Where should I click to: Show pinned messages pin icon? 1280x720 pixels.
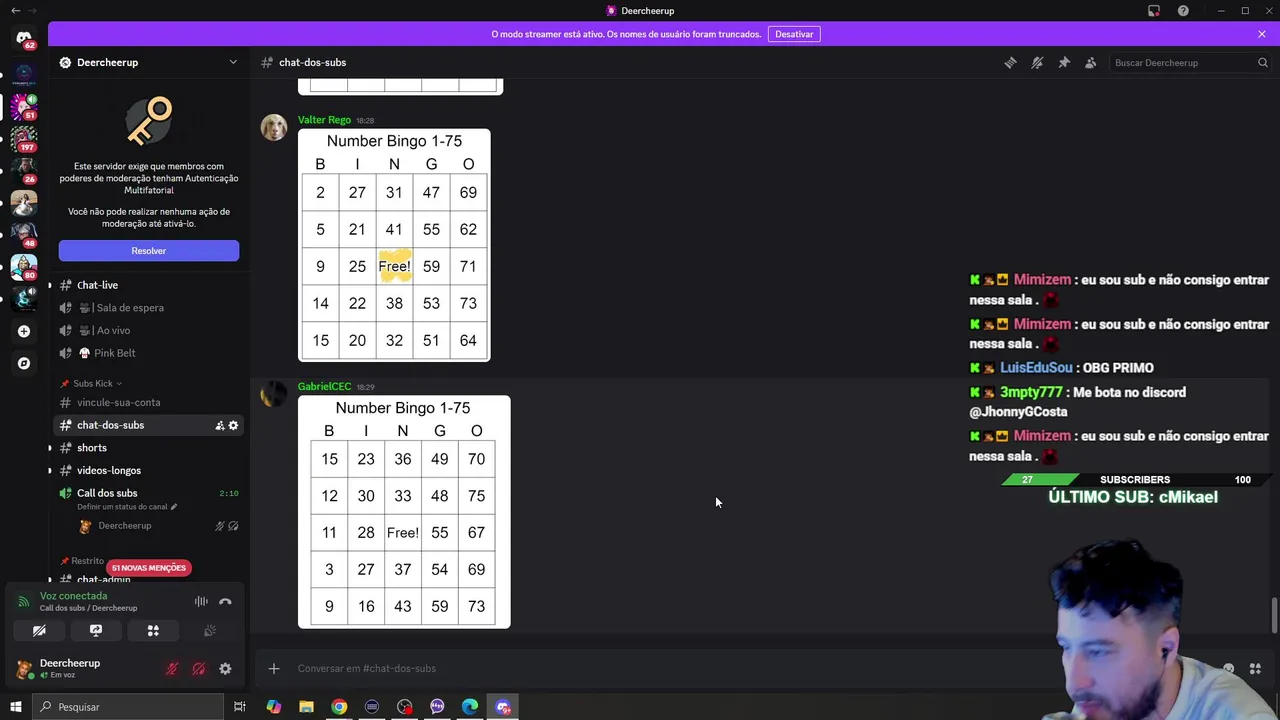pyautogui.click(x=1064, y=62)
